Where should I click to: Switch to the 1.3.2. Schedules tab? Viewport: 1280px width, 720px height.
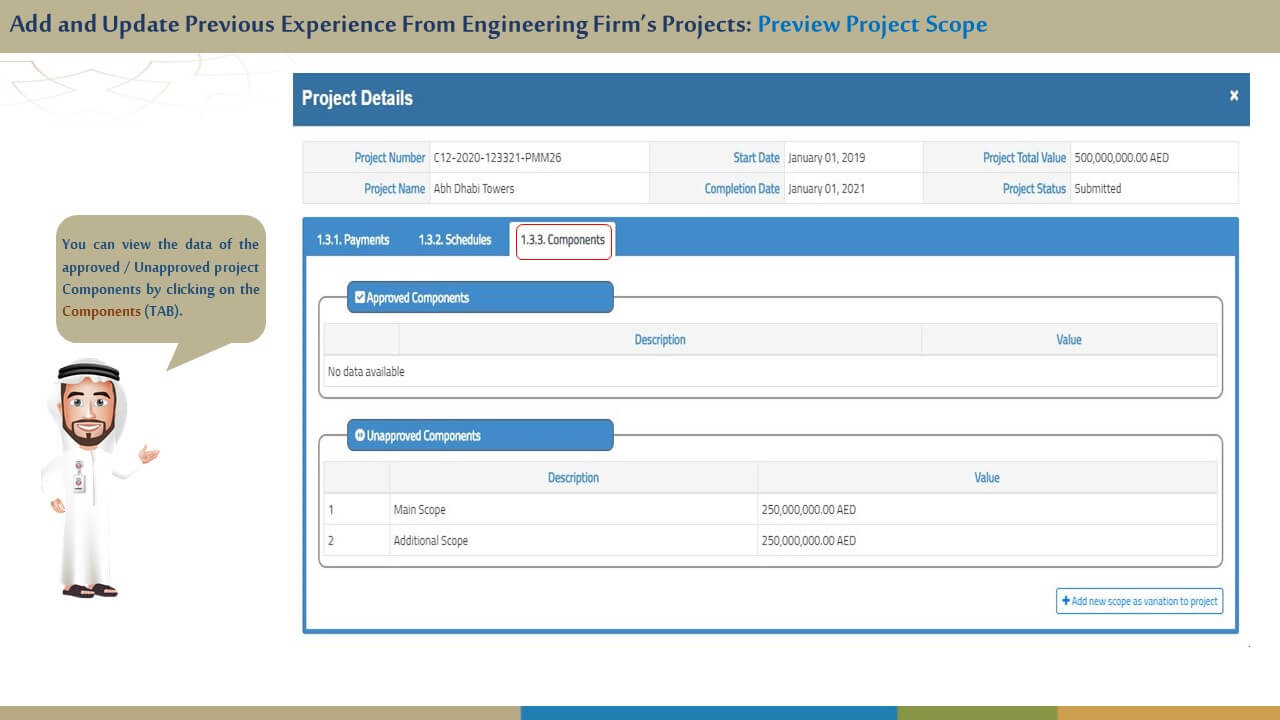(x=455, y=240)
